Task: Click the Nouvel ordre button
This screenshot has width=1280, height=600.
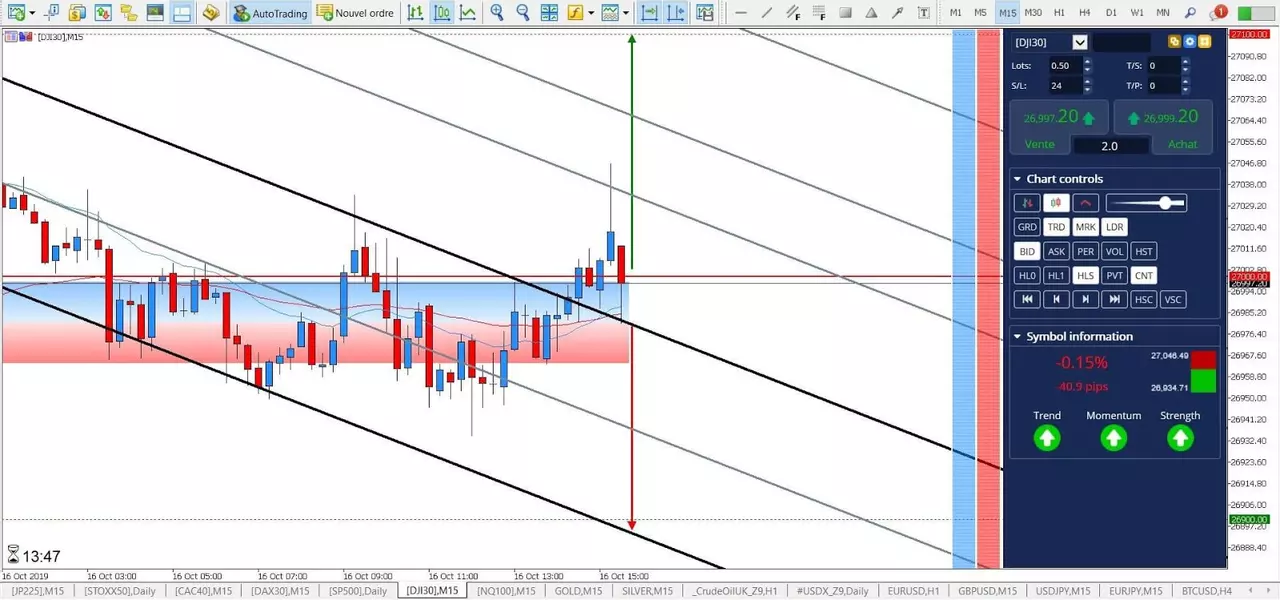Action: pyautogui.click(x=354, y=13)
